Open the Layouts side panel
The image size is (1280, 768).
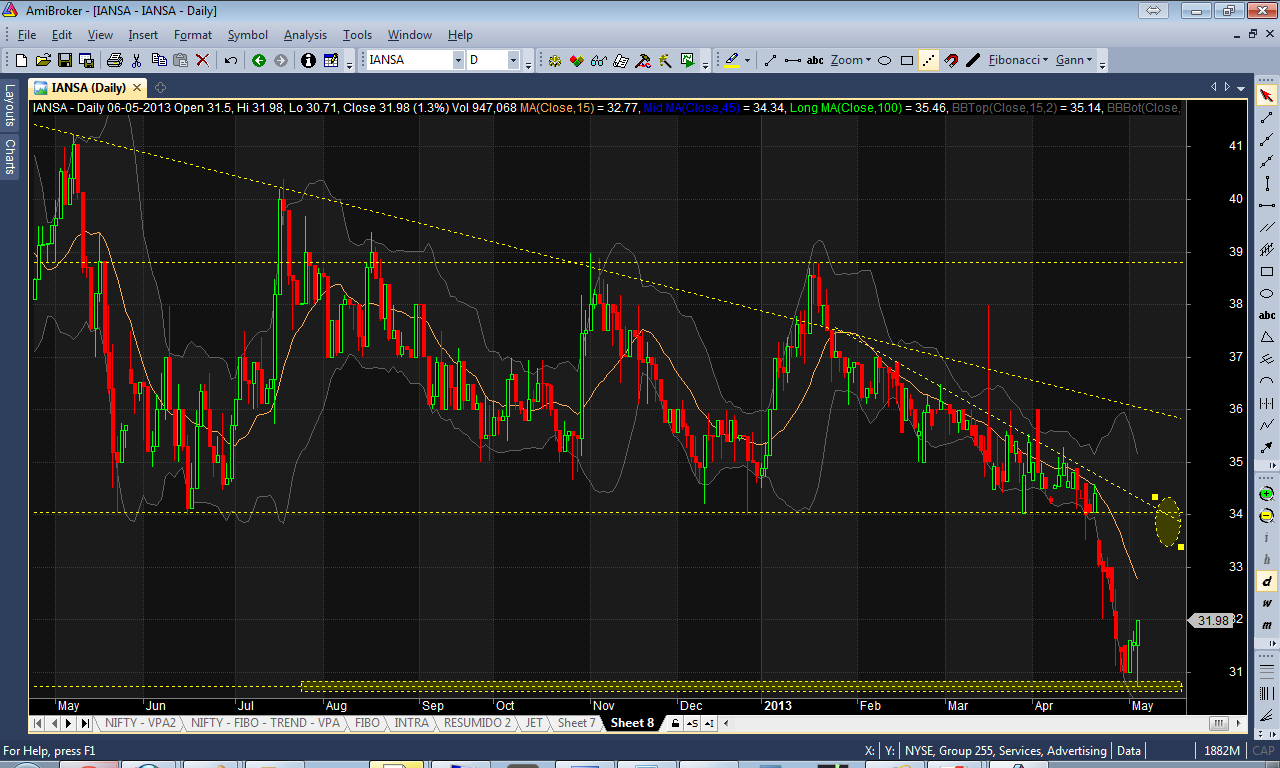pyautogui.click(x=9, y=105)
